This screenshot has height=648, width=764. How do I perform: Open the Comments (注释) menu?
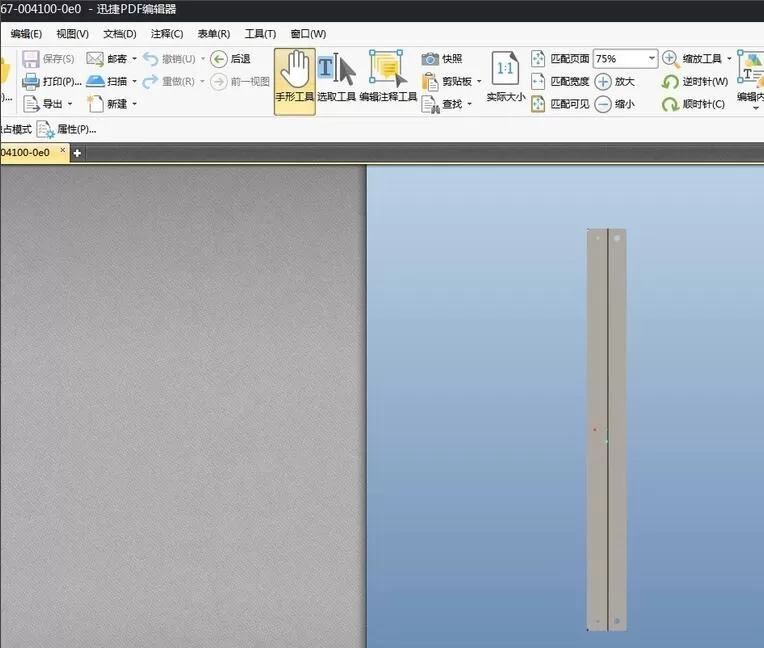(167, 34)
